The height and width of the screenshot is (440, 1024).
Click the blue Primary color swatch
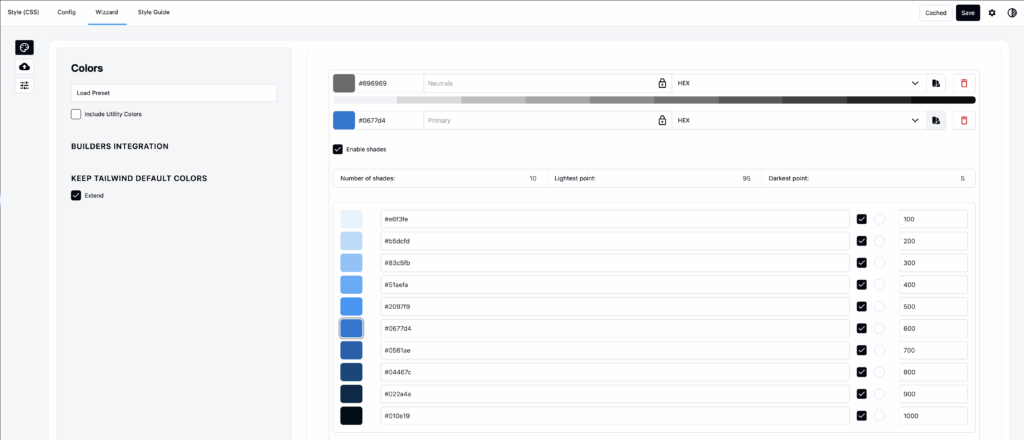click(344, 121)
